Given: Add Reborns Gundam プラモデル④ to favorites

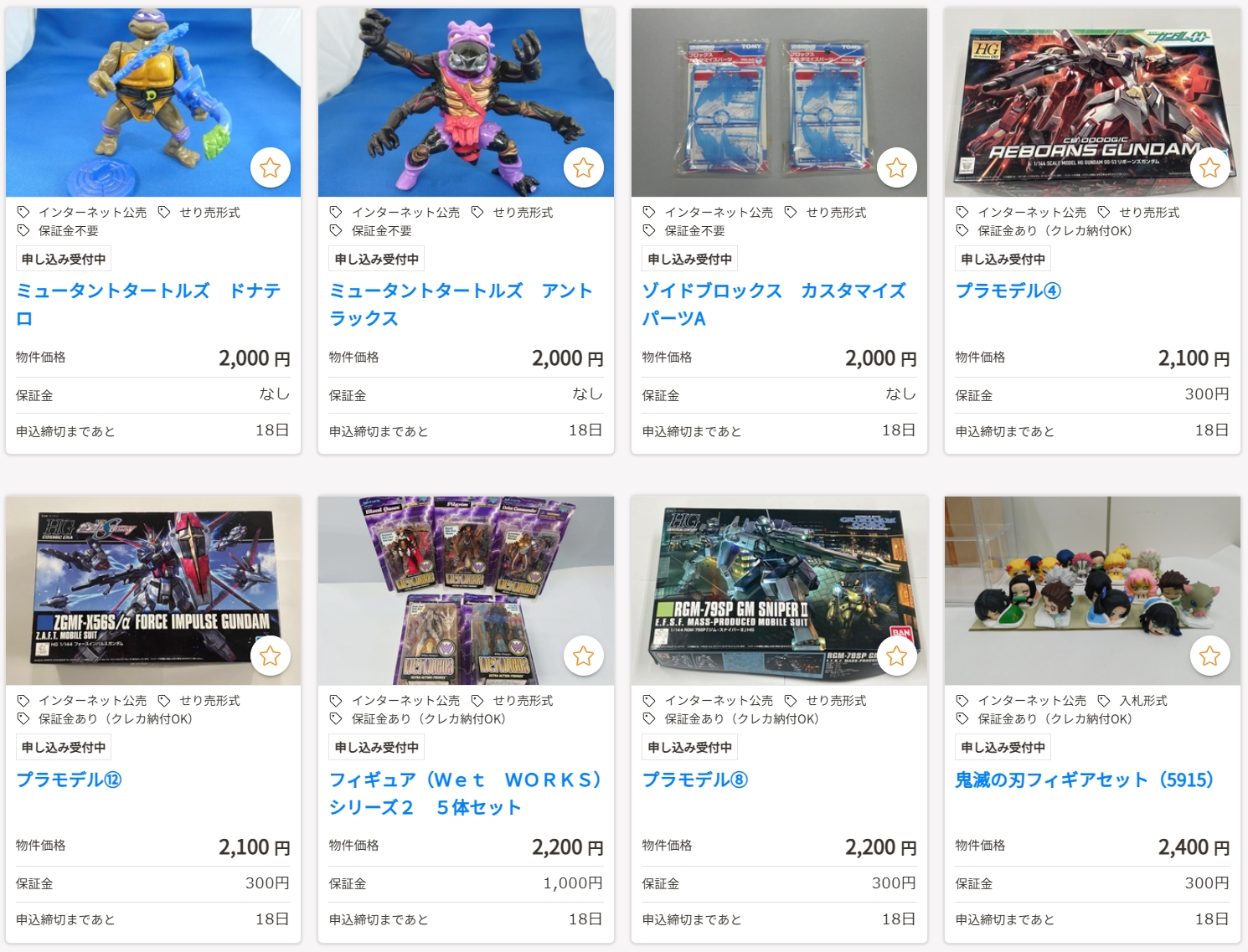Looking at the screenshot, I should (1210, 167).
